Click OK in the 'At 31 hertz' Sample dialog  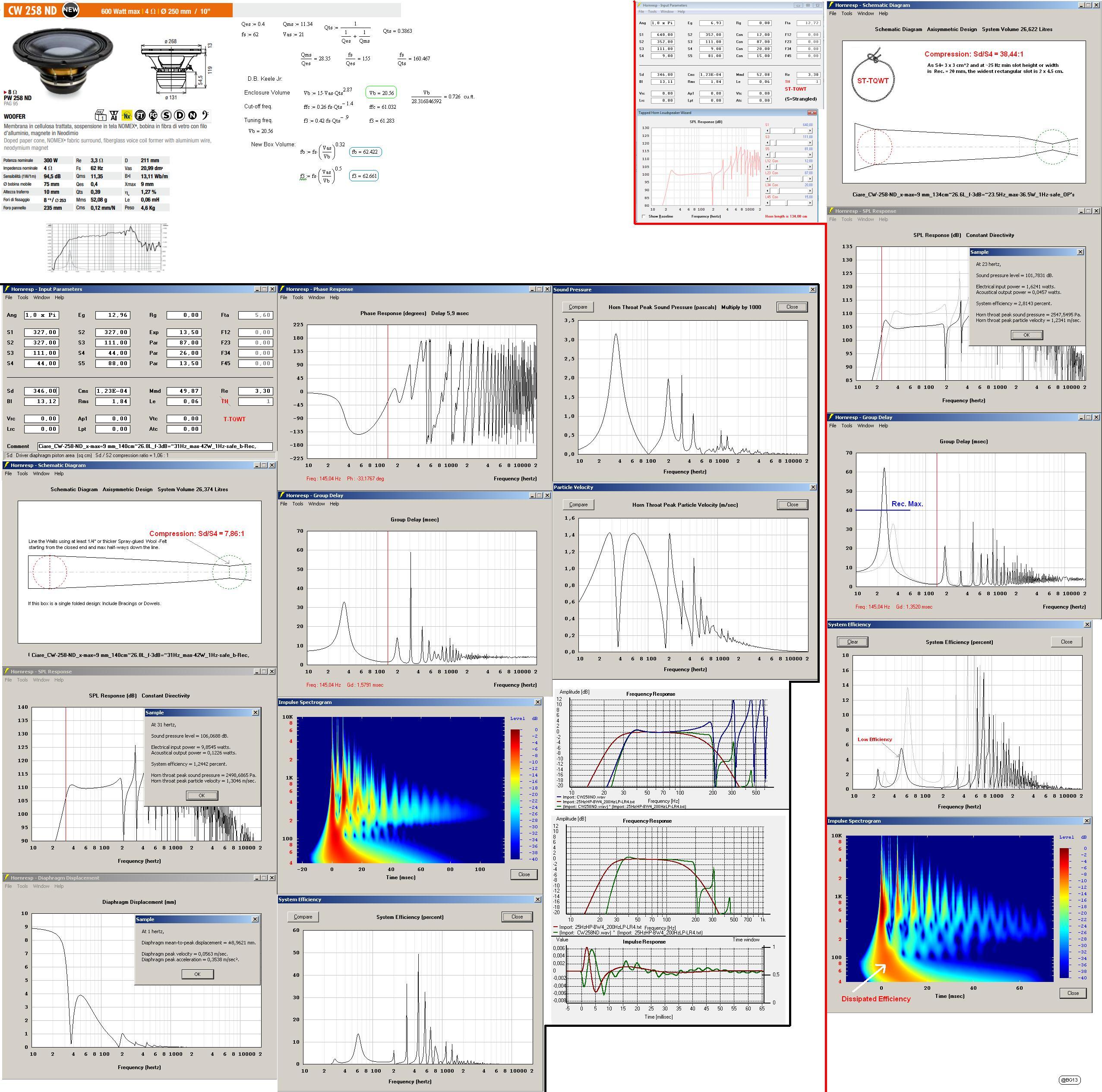point(201,795)
